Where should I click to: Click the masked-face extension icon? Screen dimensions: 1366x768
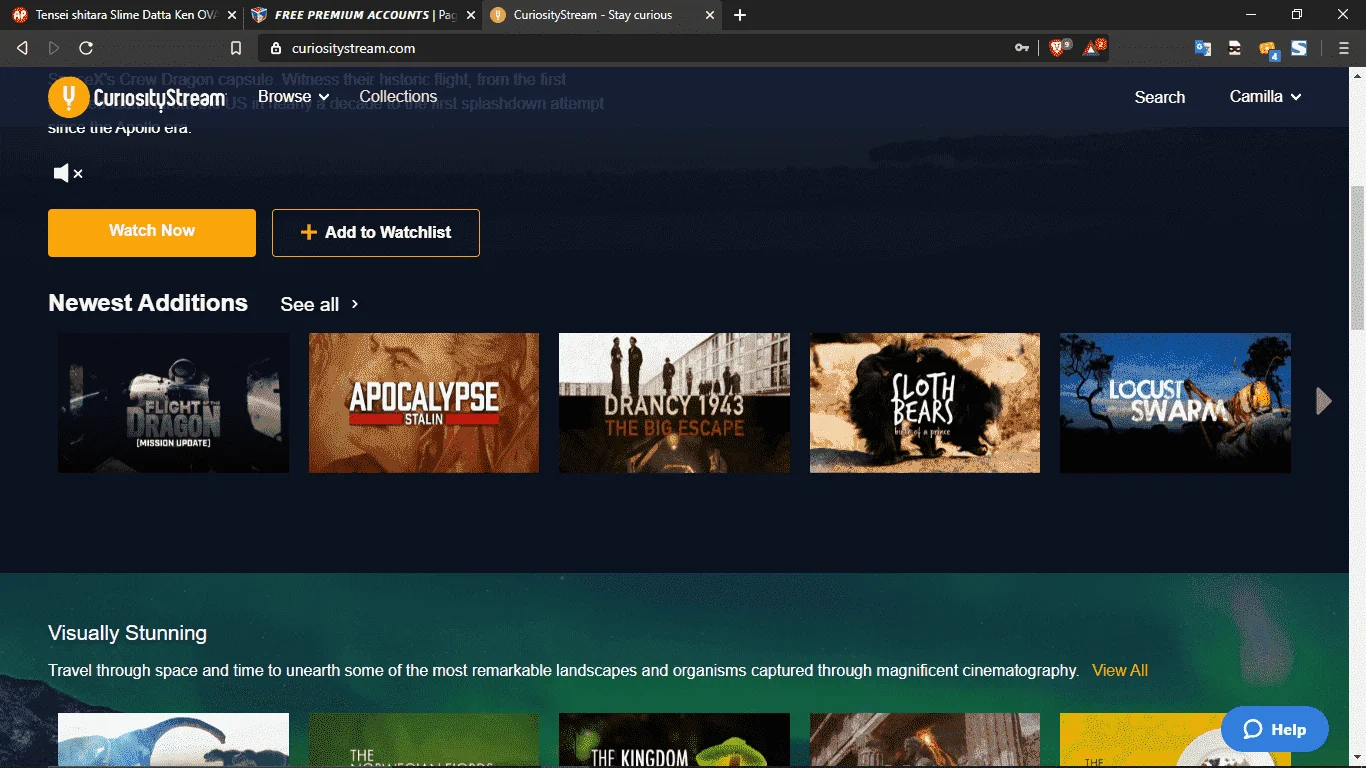pyautogui.click(x=1235, y=48)
